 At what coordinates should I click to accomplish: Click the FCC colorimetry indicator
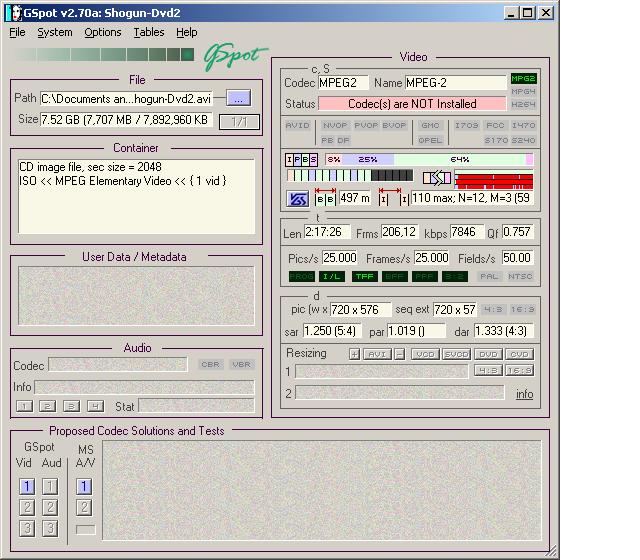(495, 125)
